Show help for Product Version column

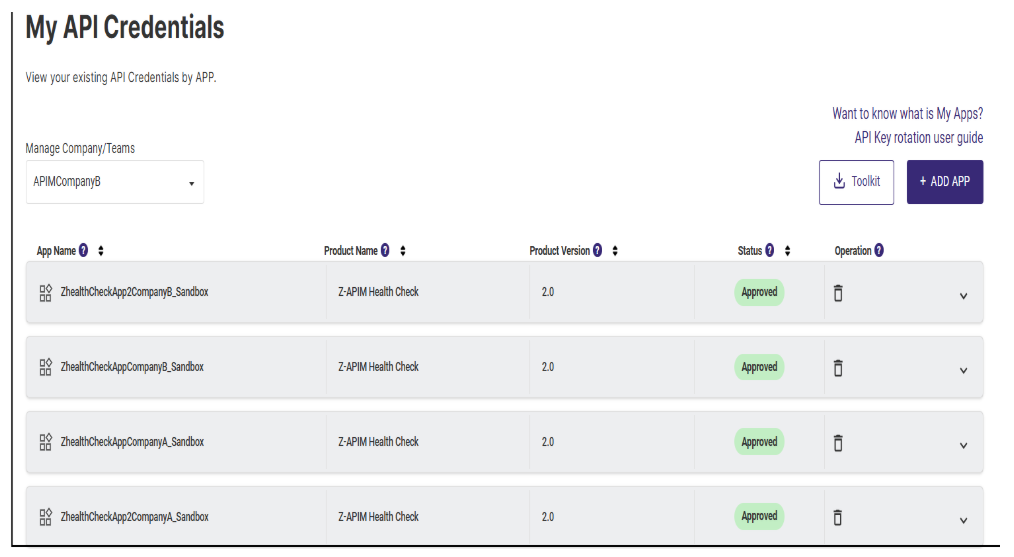tap(598, 250)
